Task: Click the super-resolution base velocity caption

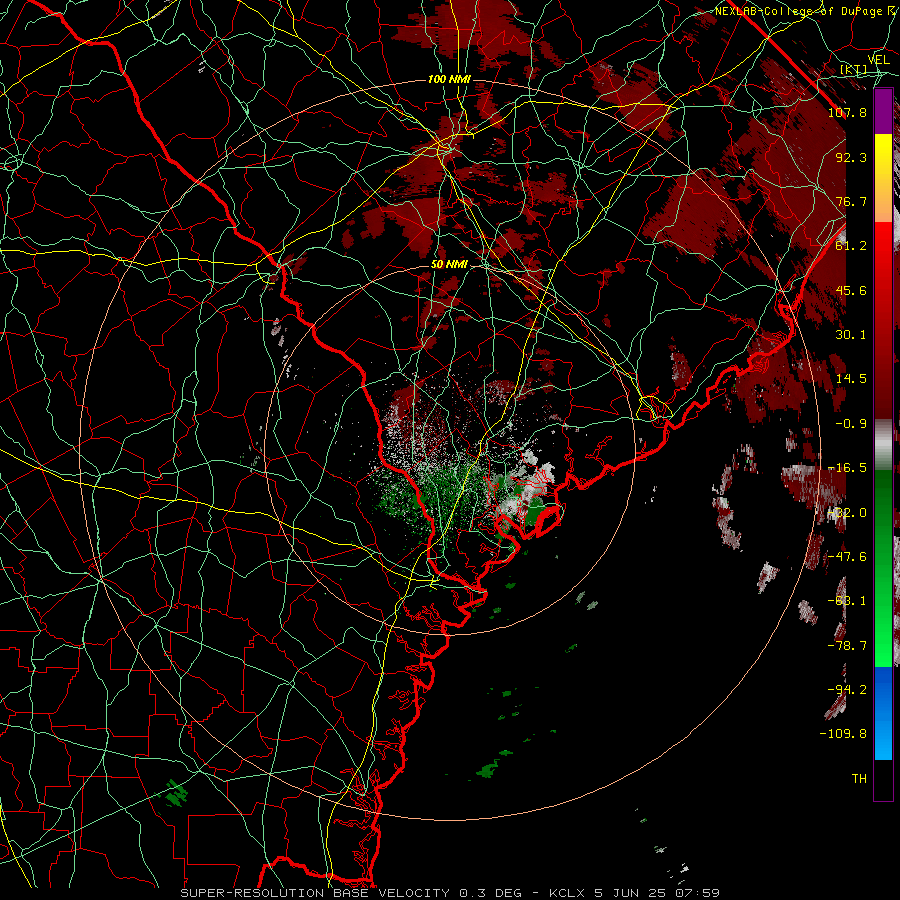Action: [x=450, y=893]
